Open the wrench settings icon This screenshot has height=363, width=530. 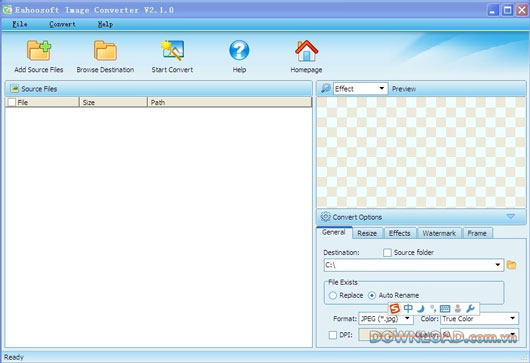[x=470, y=308]
